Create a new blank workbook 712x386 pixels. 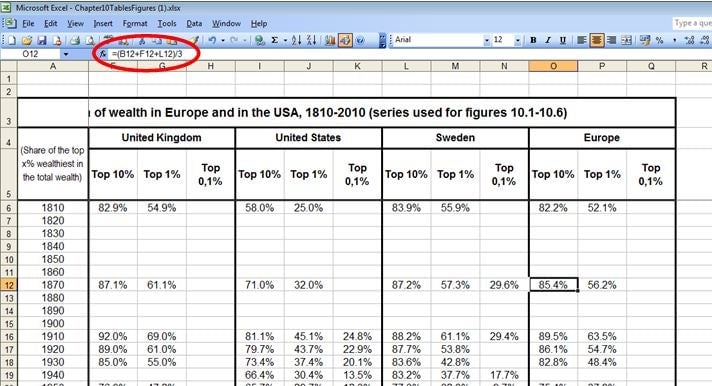tap(11, 40)
